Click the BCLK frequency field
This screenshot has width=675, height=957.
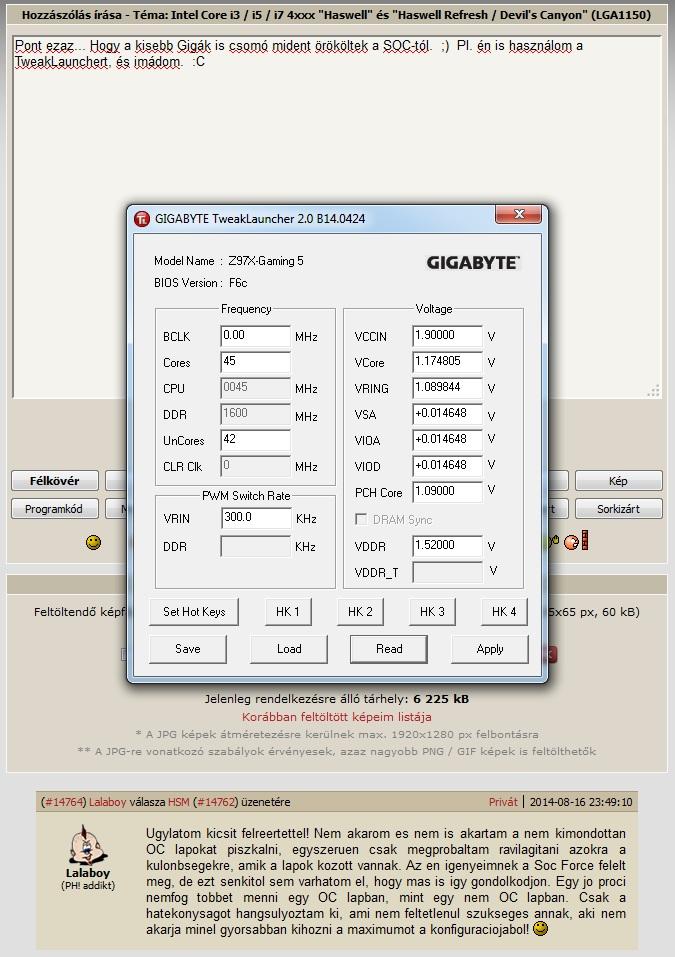point(255,336)
